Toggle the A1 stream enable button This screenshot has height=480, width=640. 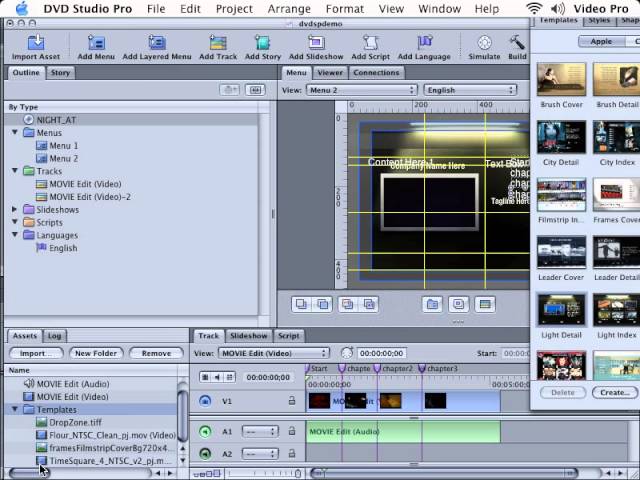click(205, 431)
